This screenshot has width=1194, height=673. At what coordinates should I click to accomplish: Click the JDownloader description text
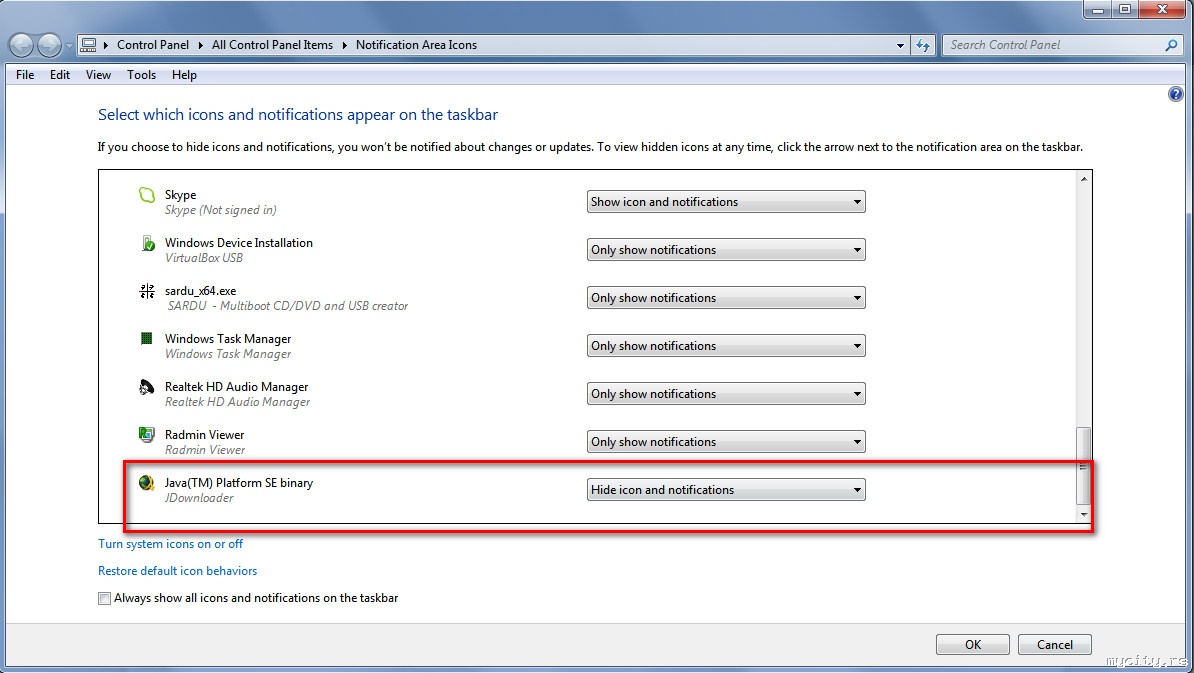click(200, 498)
